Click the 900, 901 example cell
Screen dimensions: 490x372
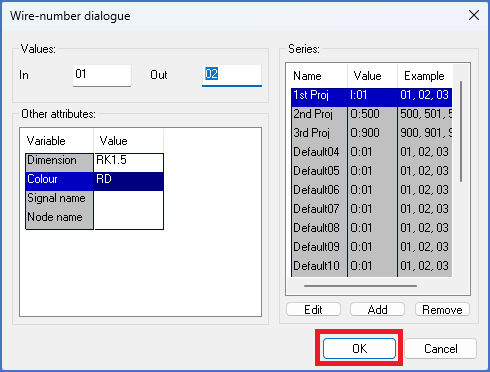click(425, 136)
